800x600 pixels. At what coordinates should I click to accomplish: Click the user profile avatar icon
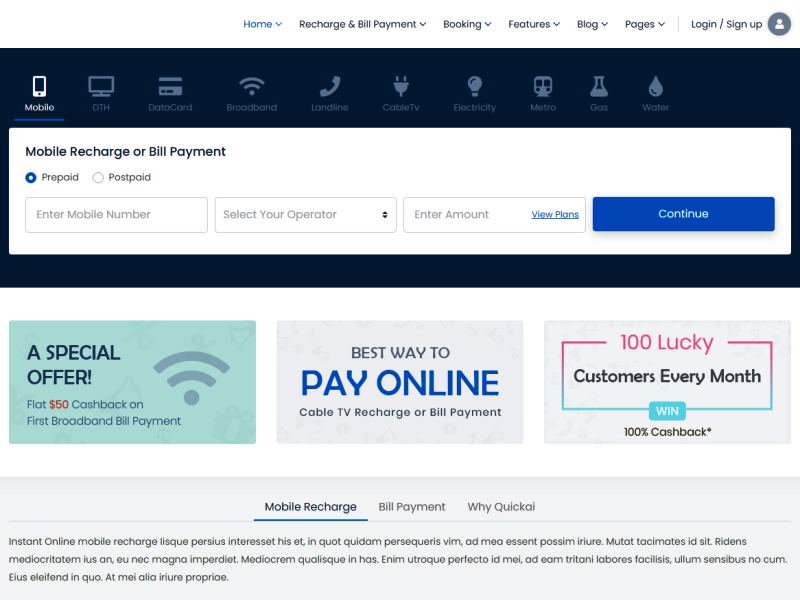tap(779, 24)
